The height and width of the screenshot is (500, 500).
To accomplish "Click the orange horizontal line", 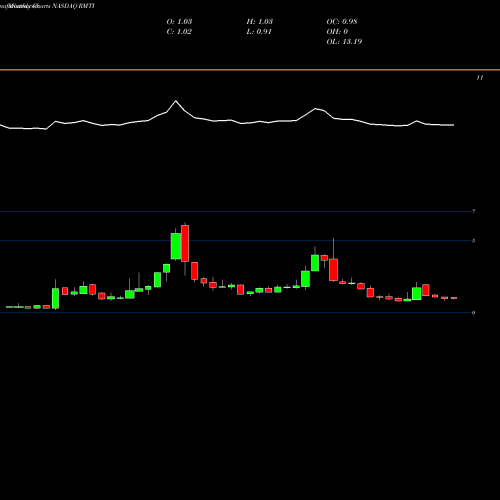I will click(x=250, y=70).
